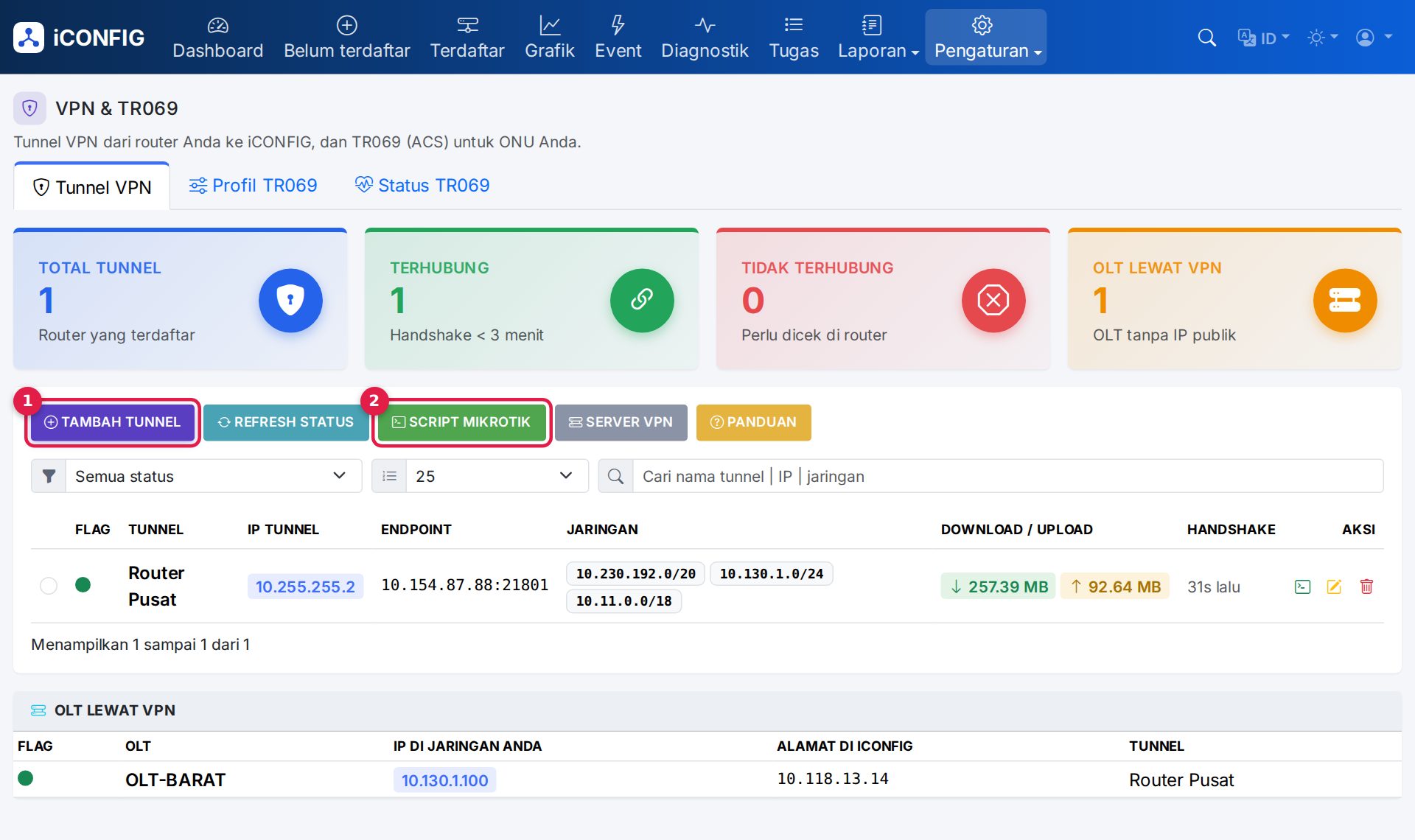Open Diagnostik page
The width and height of the screenshot is (1415, 840).
705,38
